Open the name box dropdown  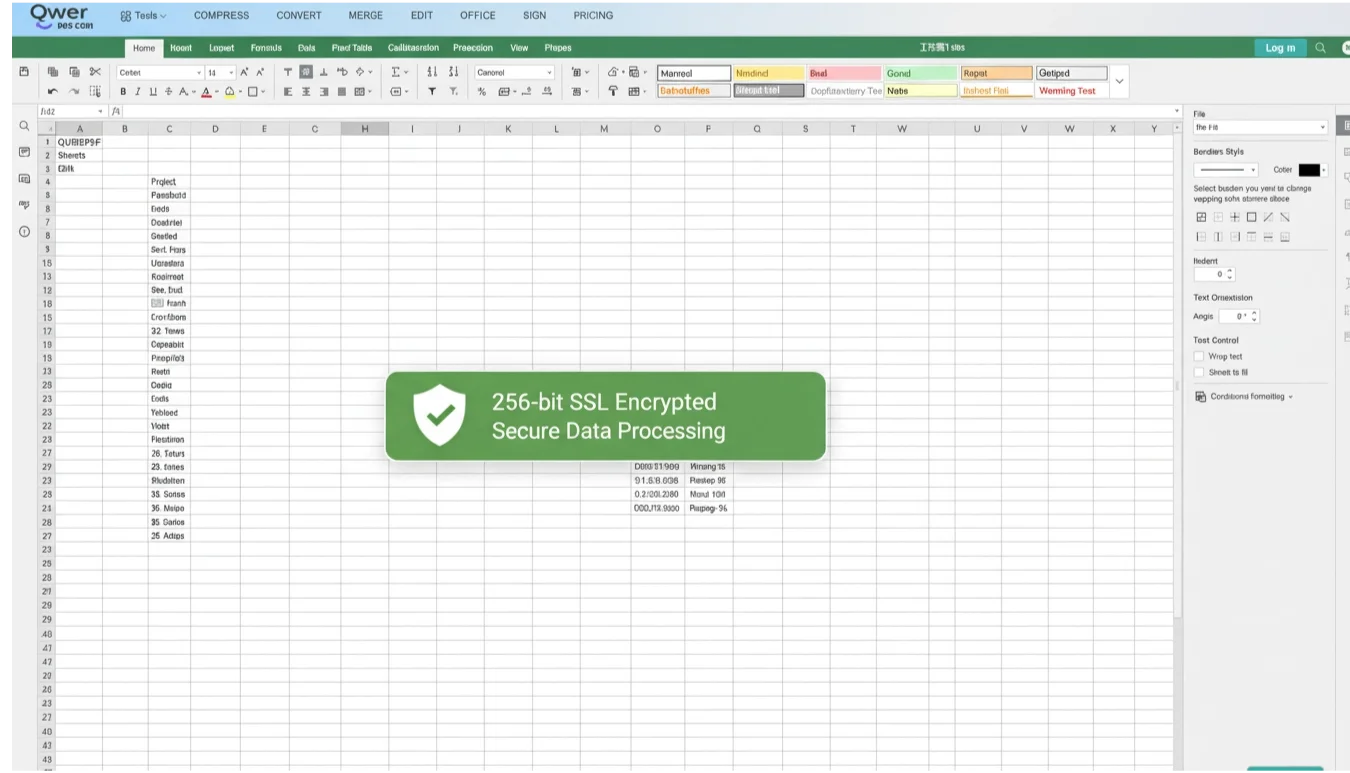point(100,111)
